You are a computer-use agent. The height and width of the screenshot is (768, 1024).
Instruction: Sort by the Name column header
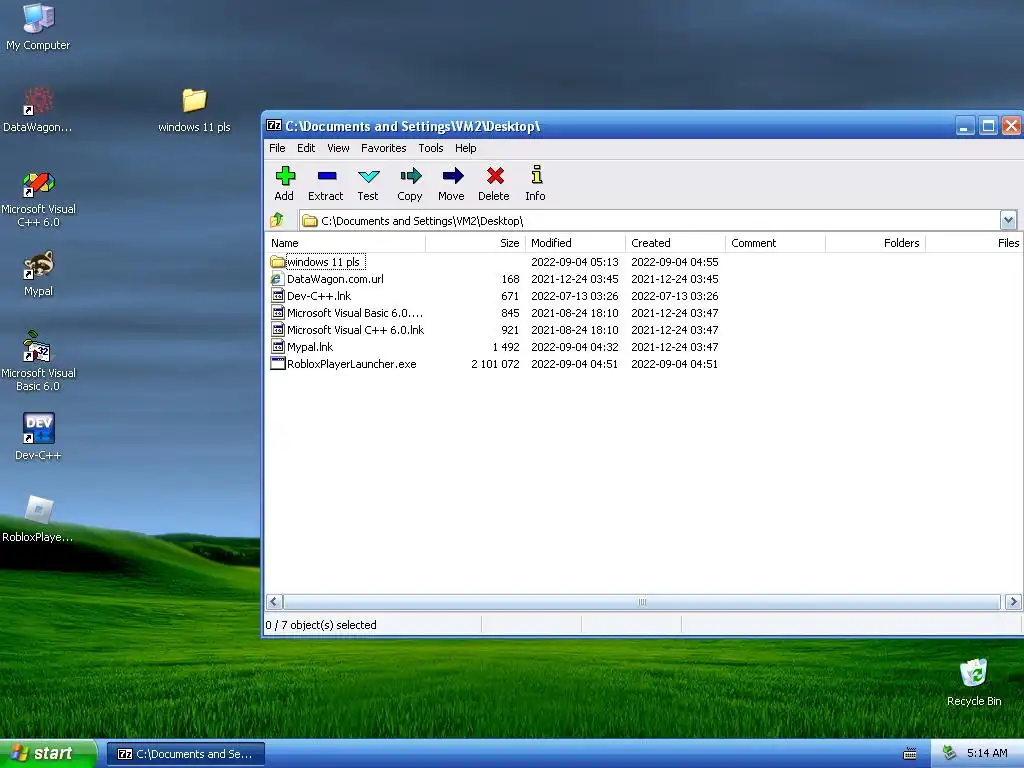click(x=345, y=243)
